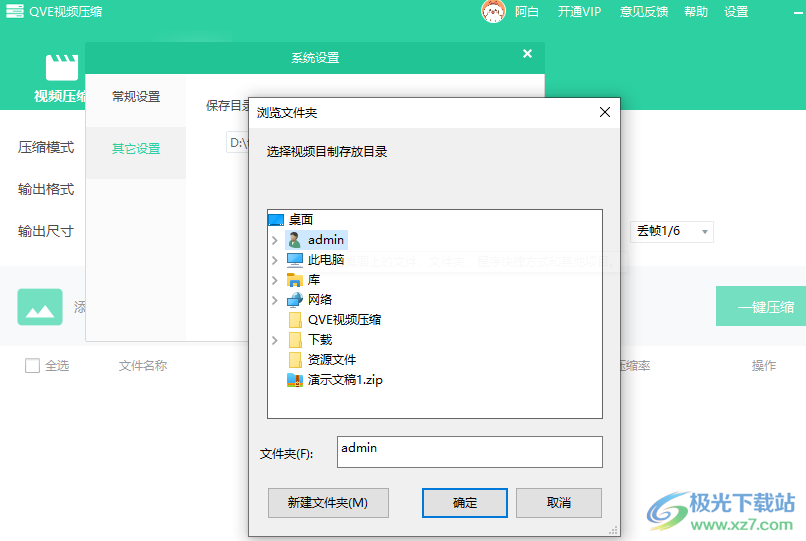Click the 新建文件夹(M) button
This screenshot has width=806, height=541.
point(328,503)
